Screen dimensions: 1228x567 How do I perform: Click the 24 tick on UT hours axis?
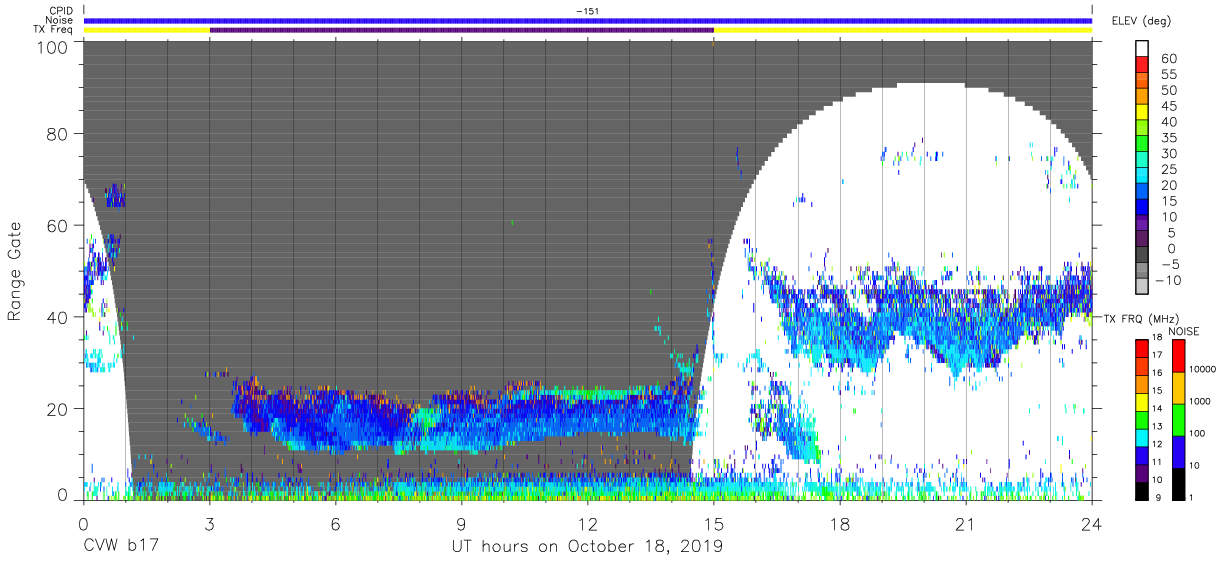(1092, 523)
